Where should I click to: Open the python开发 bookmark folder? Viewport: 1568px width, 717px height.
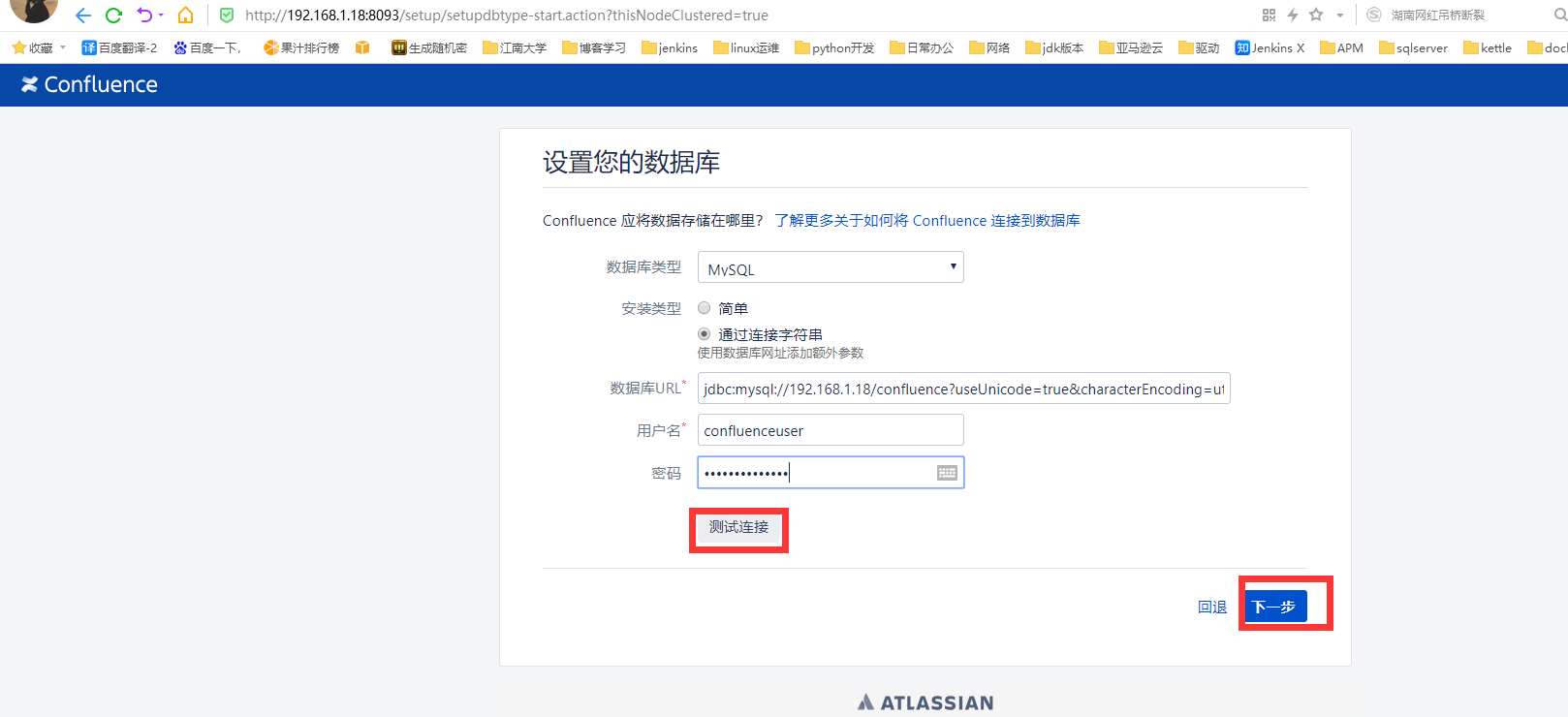(x=834, y=47)
